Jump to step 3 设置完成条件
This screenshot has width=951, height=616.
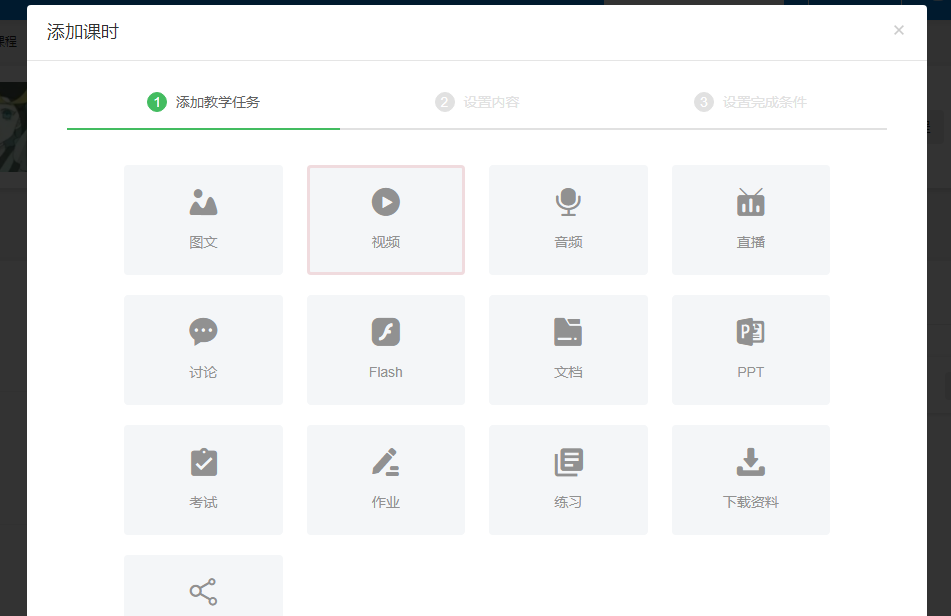[x=751, y=102]
